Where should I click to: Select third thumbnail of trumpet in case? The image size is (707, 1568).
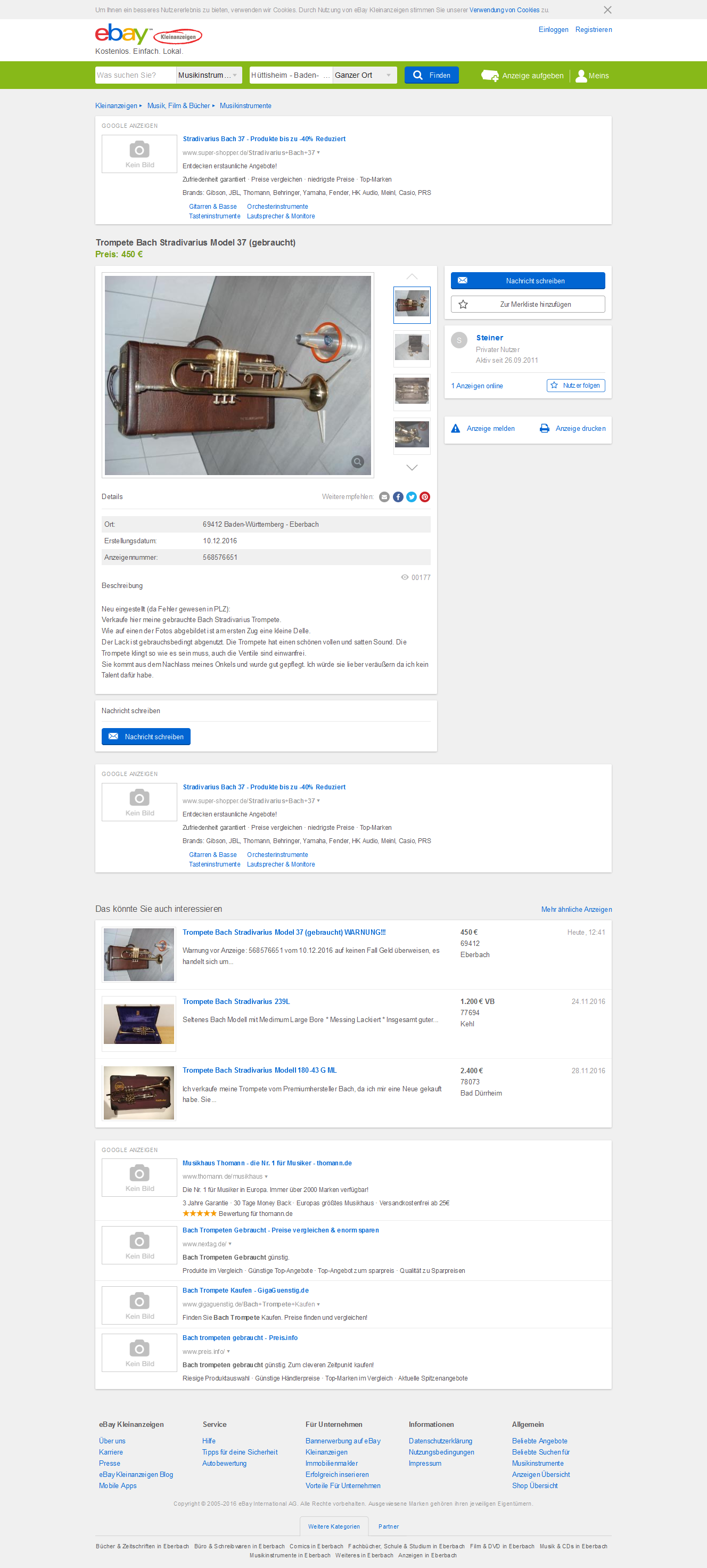412,392
